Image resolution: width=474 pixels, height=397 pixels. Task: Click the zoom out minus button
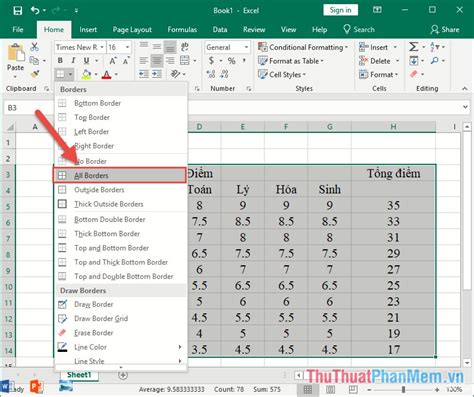tap(369, 389)
